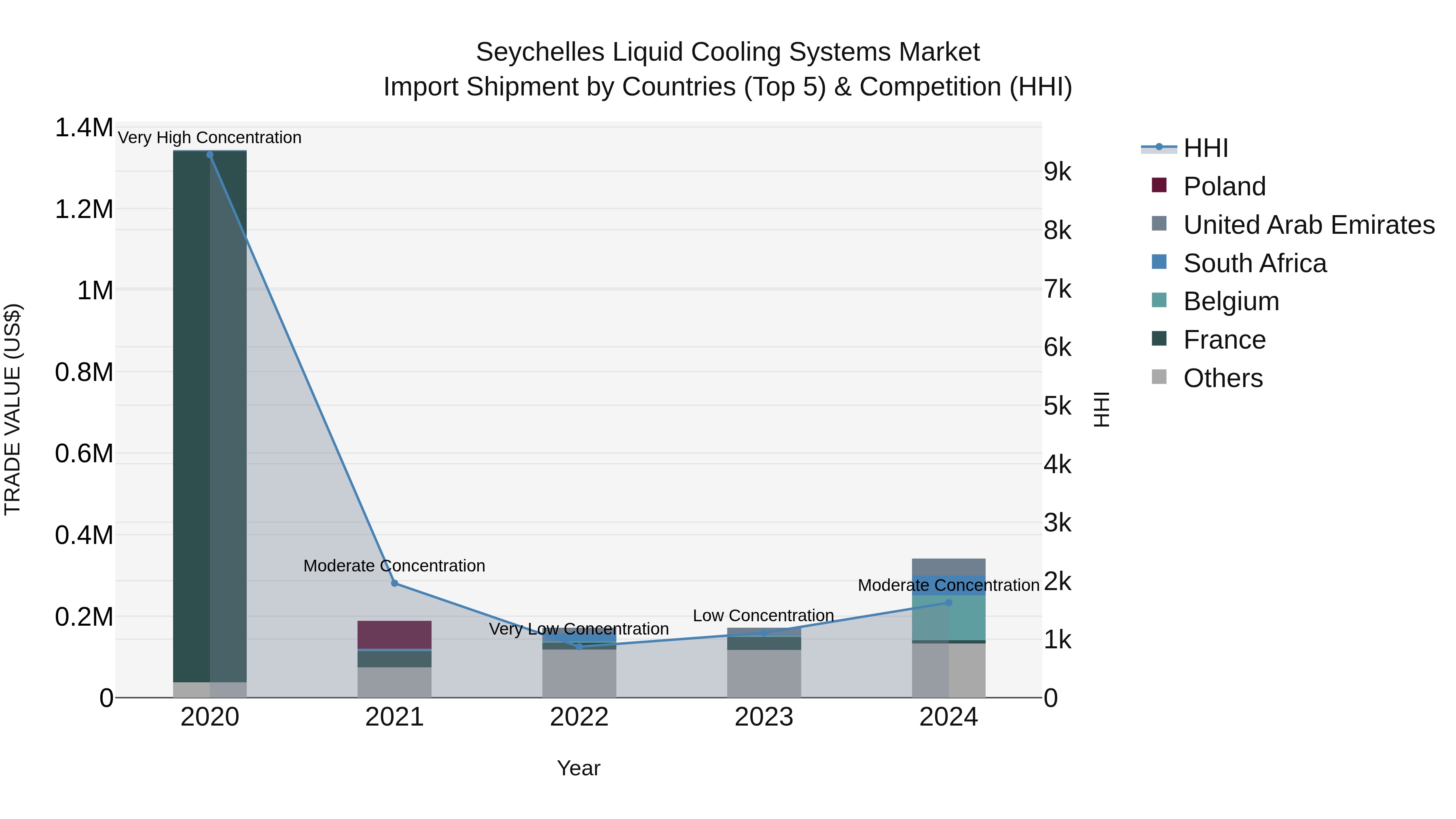Click the France segment of 2020 bar

[210, 417]
